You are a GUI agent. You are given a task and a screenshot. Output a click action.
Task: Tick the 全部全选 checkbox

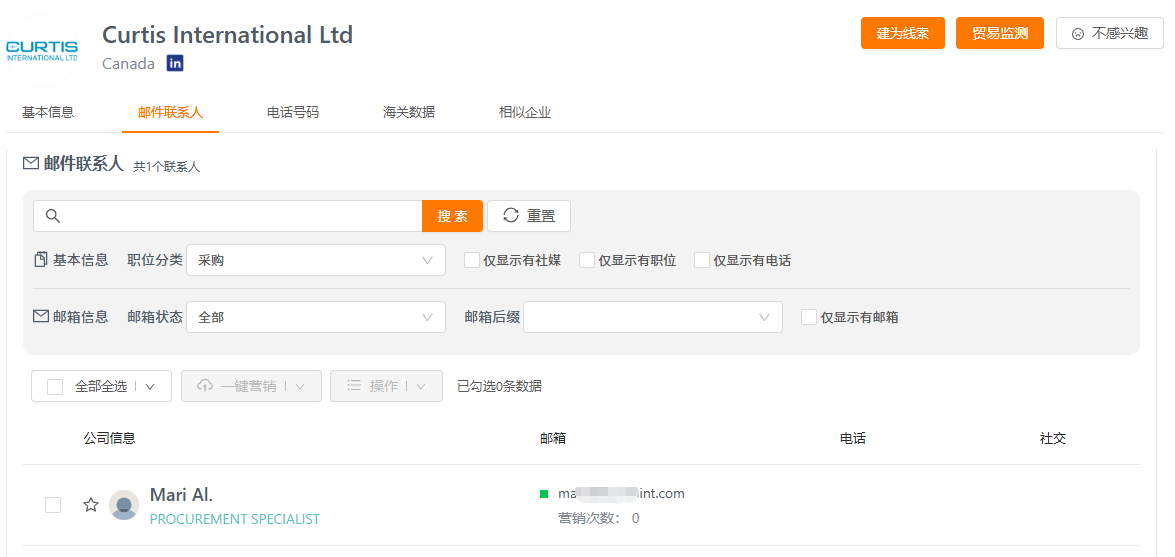pyautogui.click(x=55, y=387)
